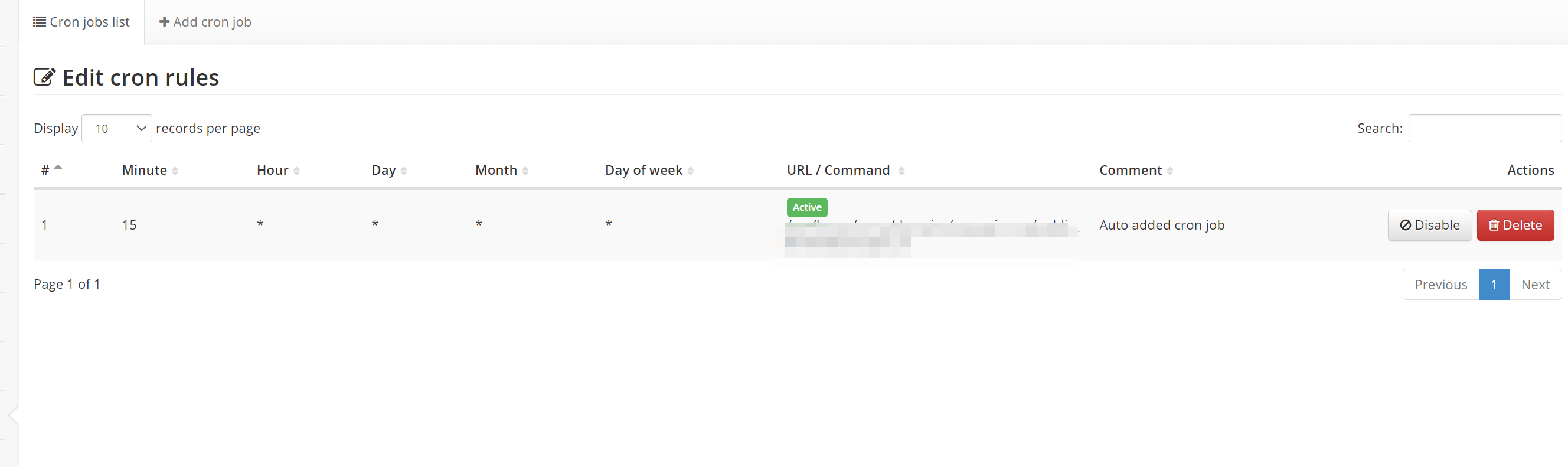Image resolution: width=1568 pixels, height=467 pixels.
Task: Switch to Add cron job tab
Action: click(x=204, y=22)
